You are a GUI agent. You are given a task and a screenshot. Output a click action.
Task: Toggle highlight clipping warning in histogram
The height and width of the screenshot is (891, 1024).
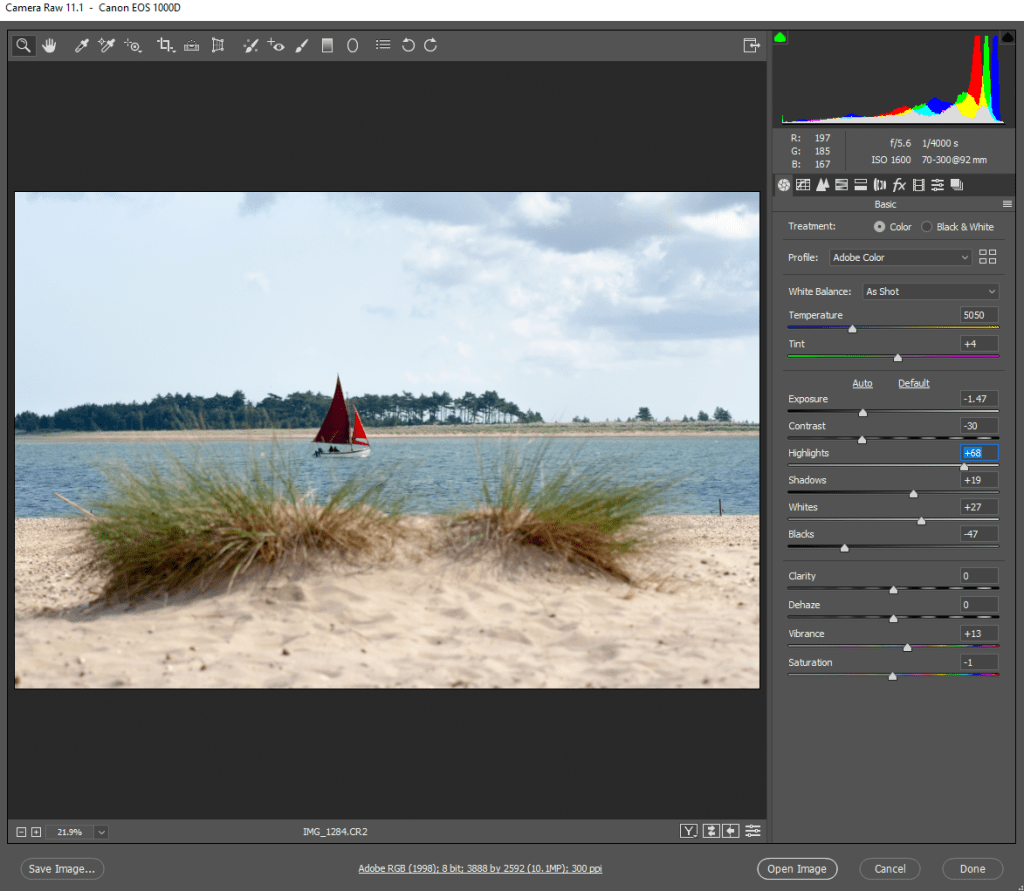[1007, 38]
